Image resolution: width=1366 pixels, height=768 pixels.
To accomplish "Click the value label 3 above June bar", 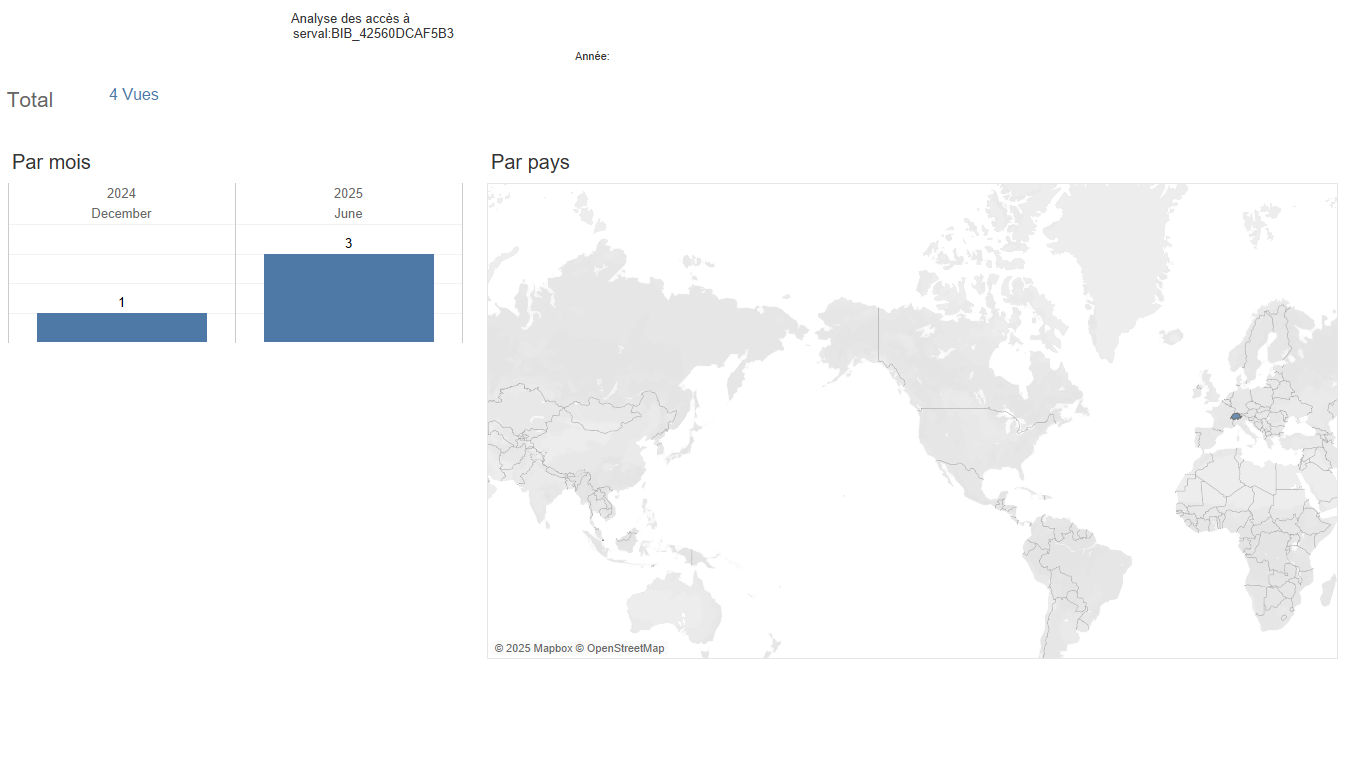I will click(348, 243).
